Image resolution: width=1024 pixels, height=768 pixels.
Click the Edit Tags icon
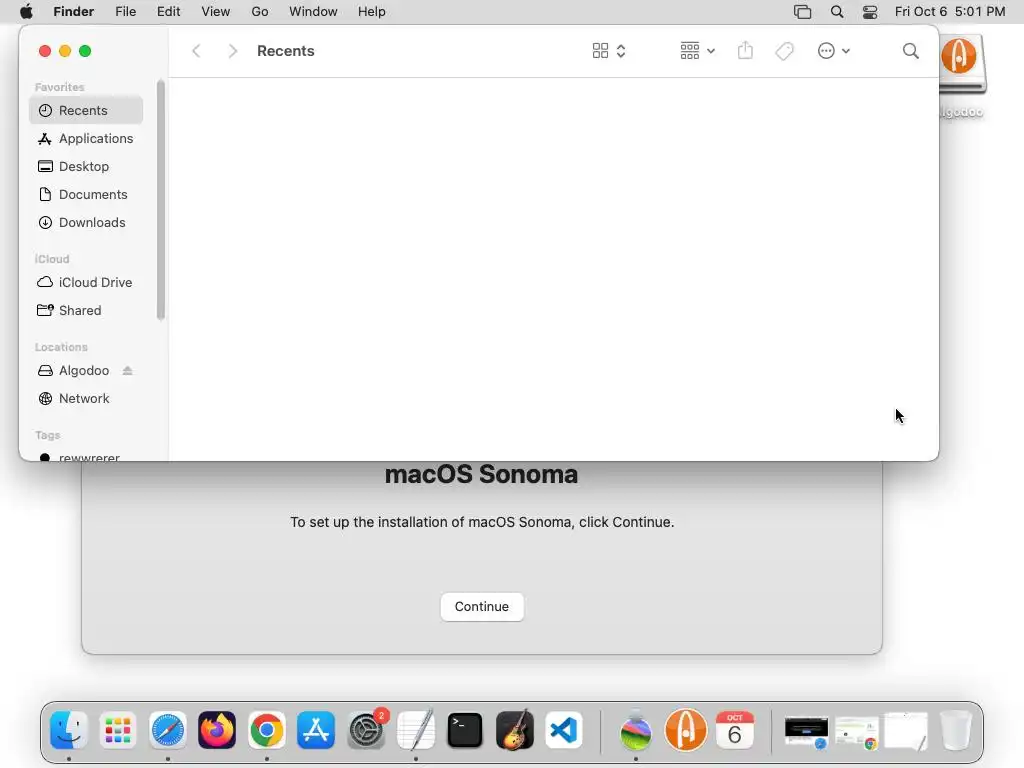pos(784,51)
